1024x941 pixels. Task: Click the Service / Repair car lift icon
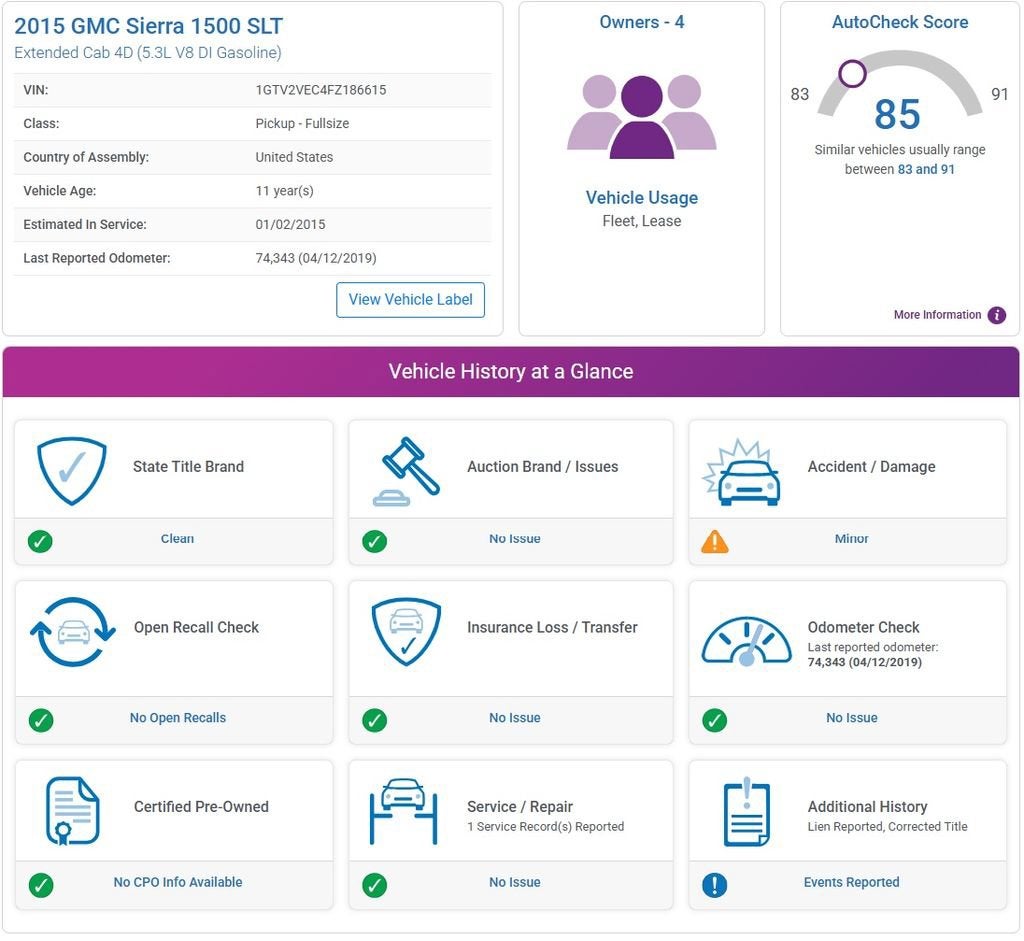tap(403, 811)
